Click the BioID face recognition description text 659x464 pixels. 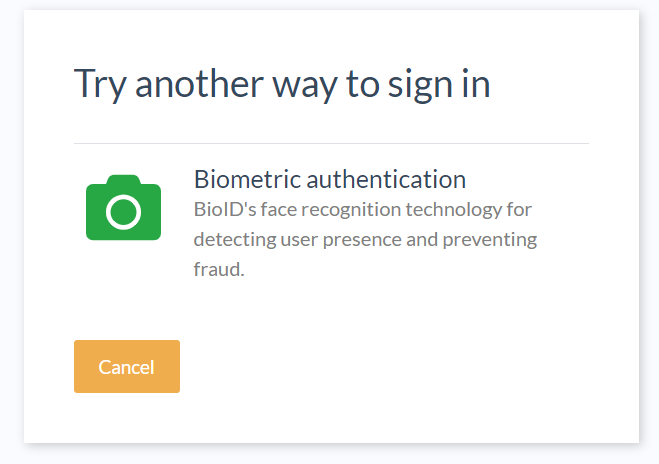pyautogui.click(x=364, y=240)
